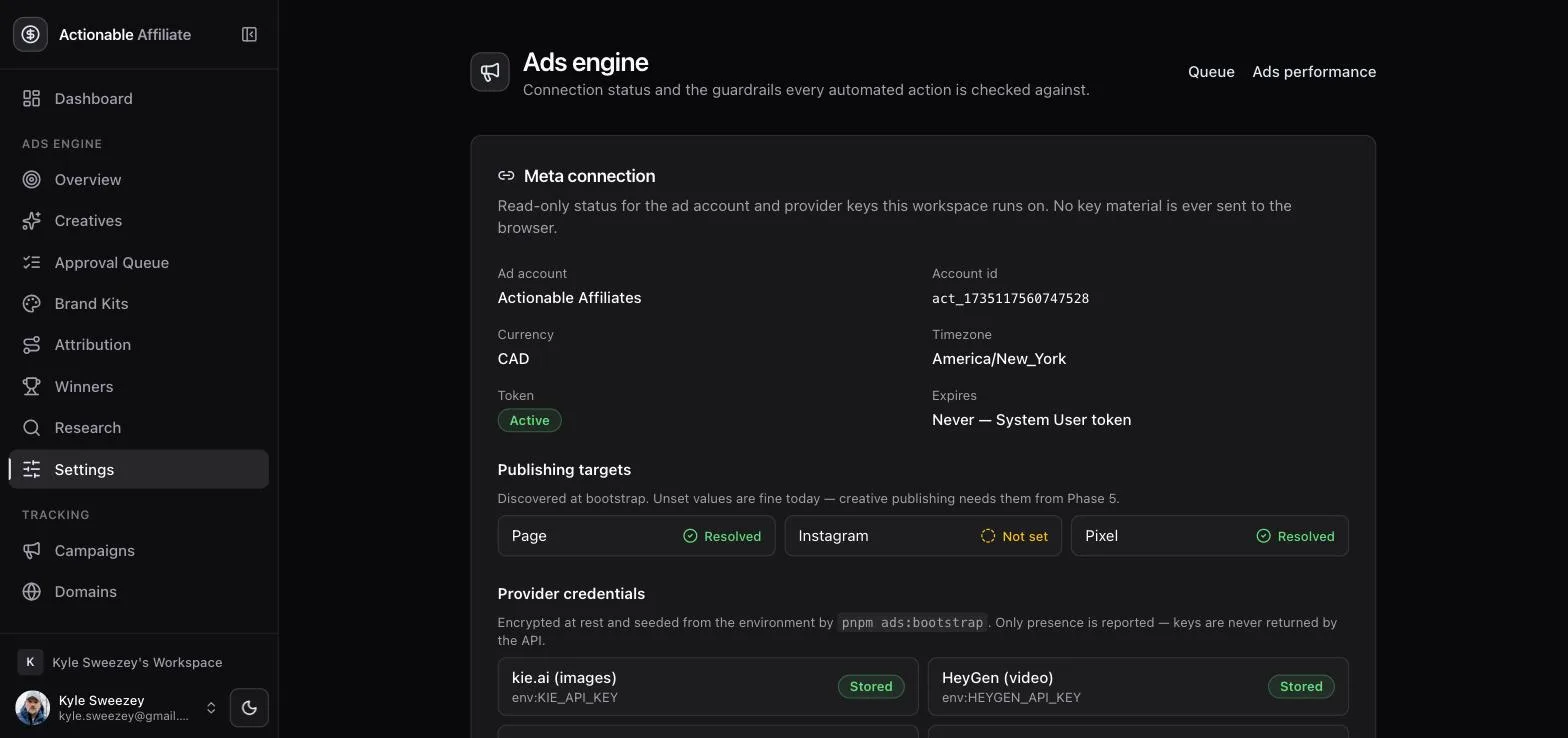
Task: Click the Creatives sparkle icon
Action: pos(32,220)
